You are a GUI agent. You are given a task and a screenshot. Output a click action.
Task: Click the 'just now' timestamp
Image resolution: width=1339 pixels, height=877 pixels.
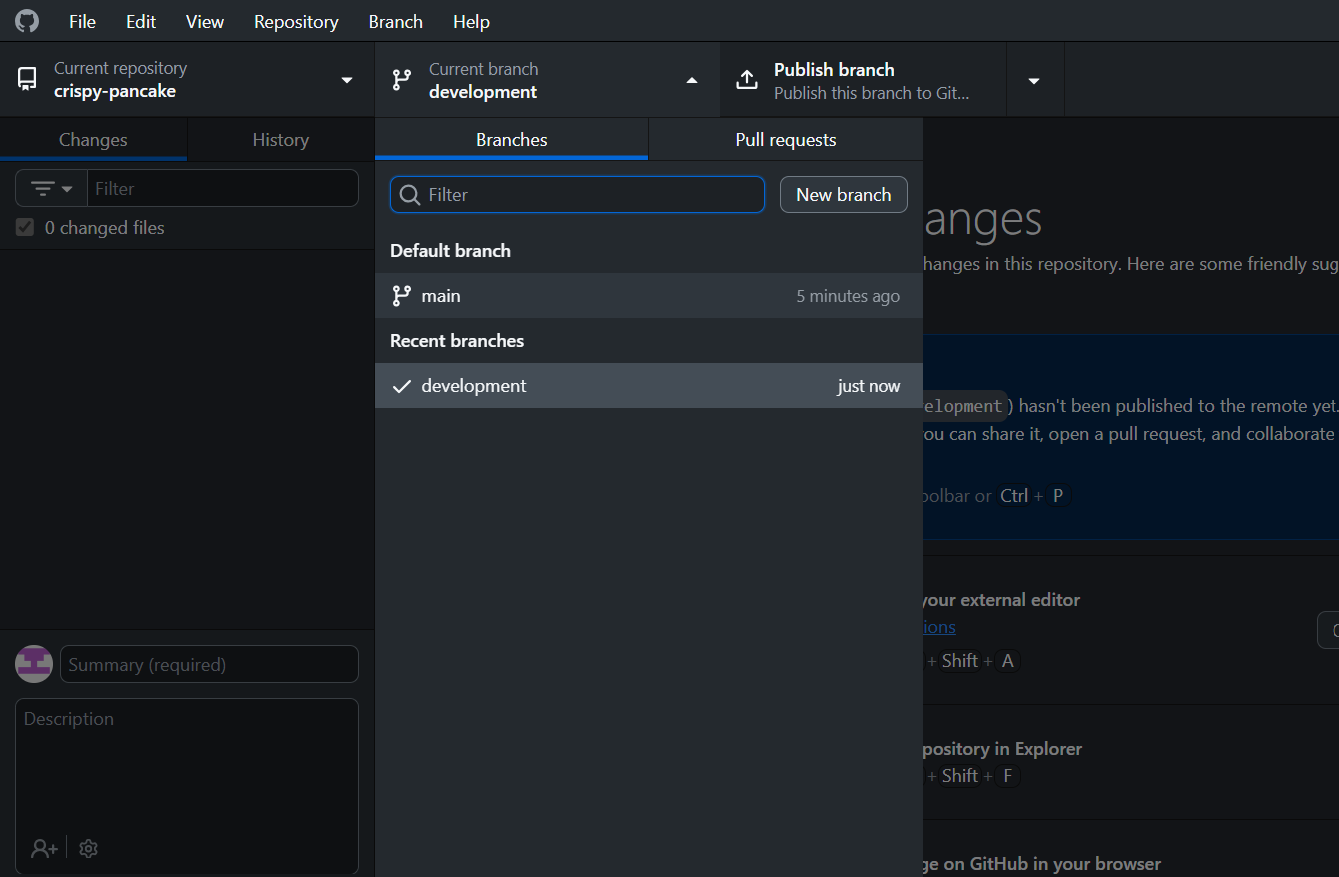(869, 386)
